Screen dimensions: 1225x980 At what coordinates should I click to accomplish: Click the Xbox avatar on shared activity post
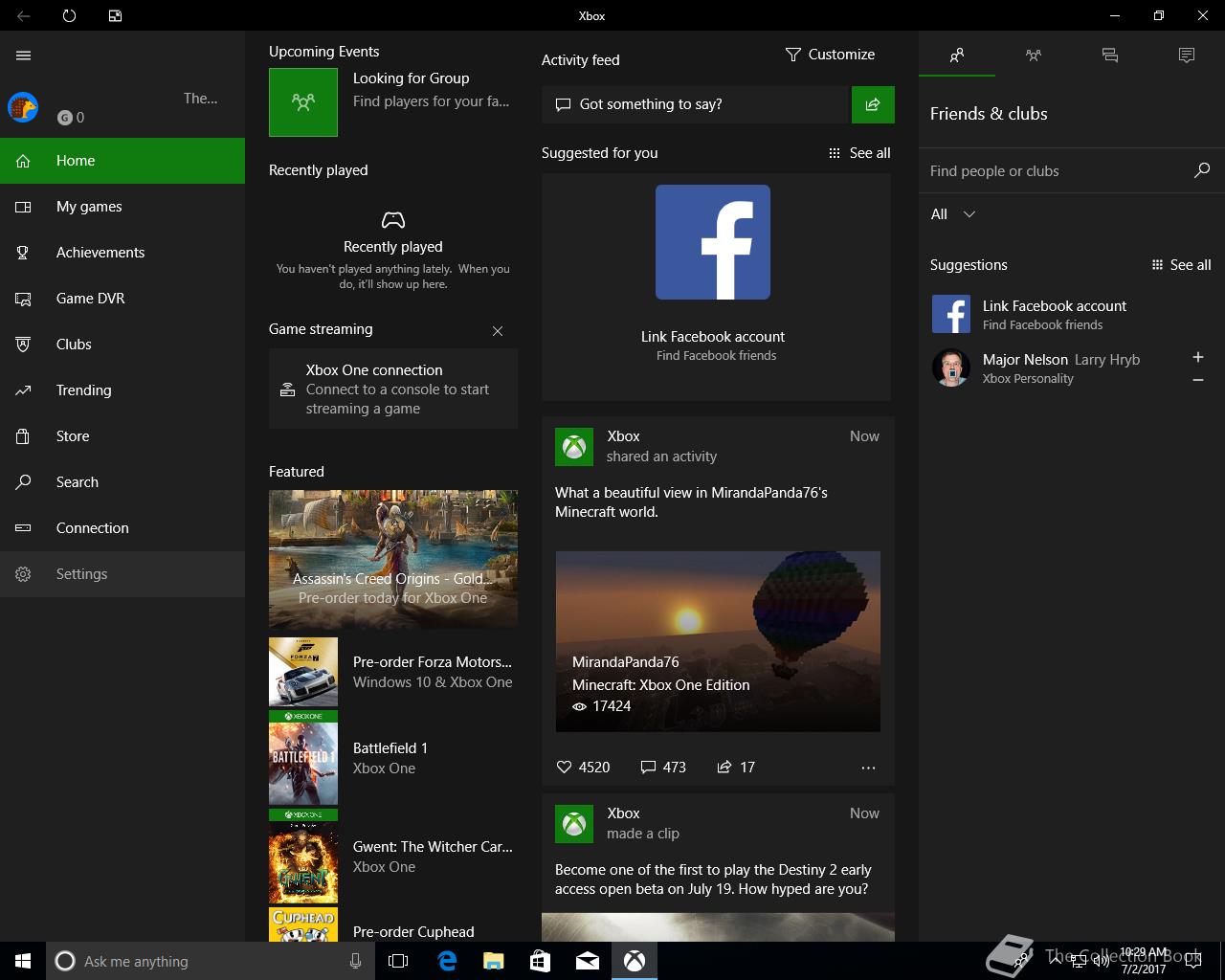[574, 447]
